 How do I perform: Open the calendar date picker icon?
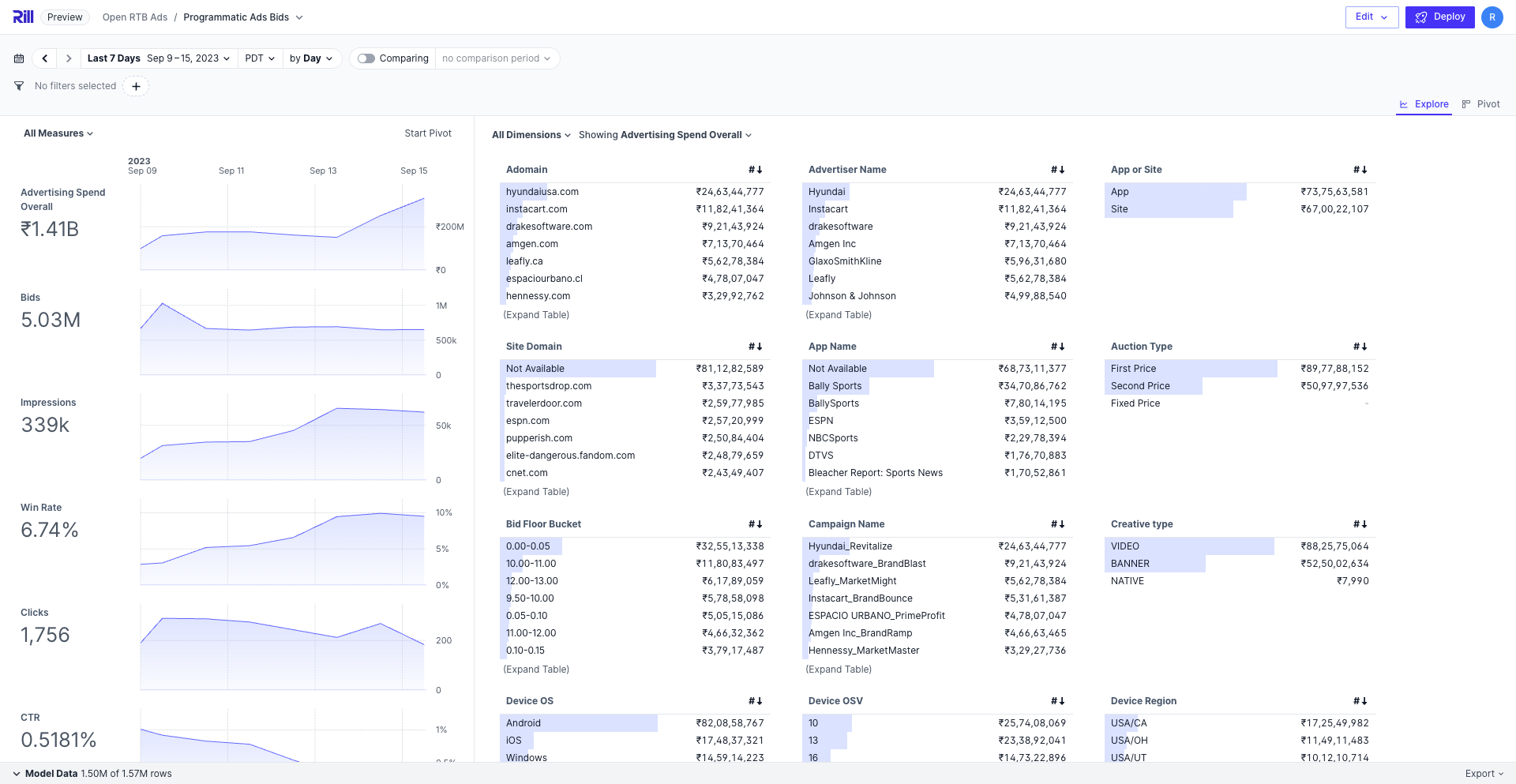pyautogui.click(x=19, y=58)
